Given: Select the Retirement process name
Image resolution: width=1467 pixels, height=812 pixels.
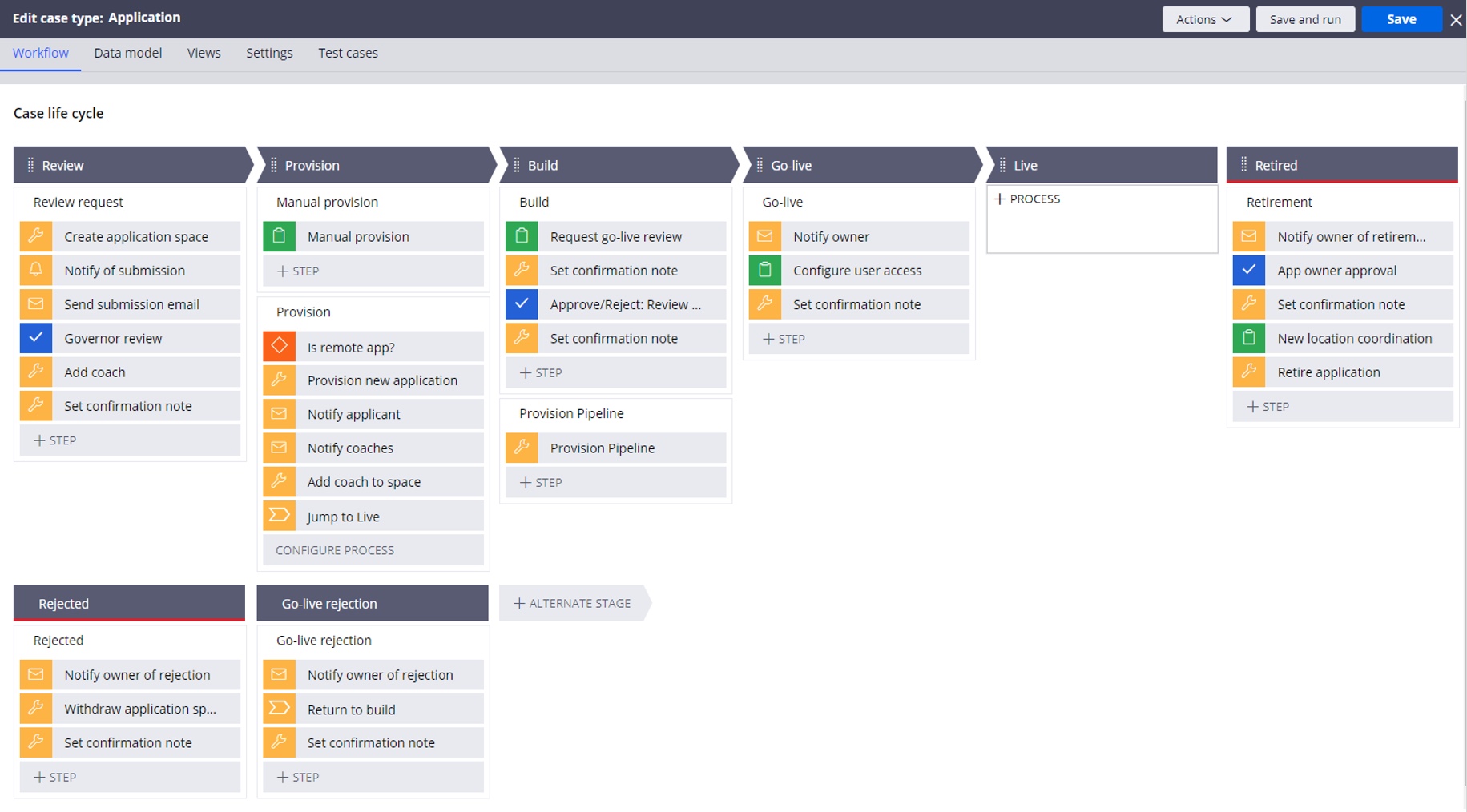Looking at the screenshot, I should (x=1279, y=202).
